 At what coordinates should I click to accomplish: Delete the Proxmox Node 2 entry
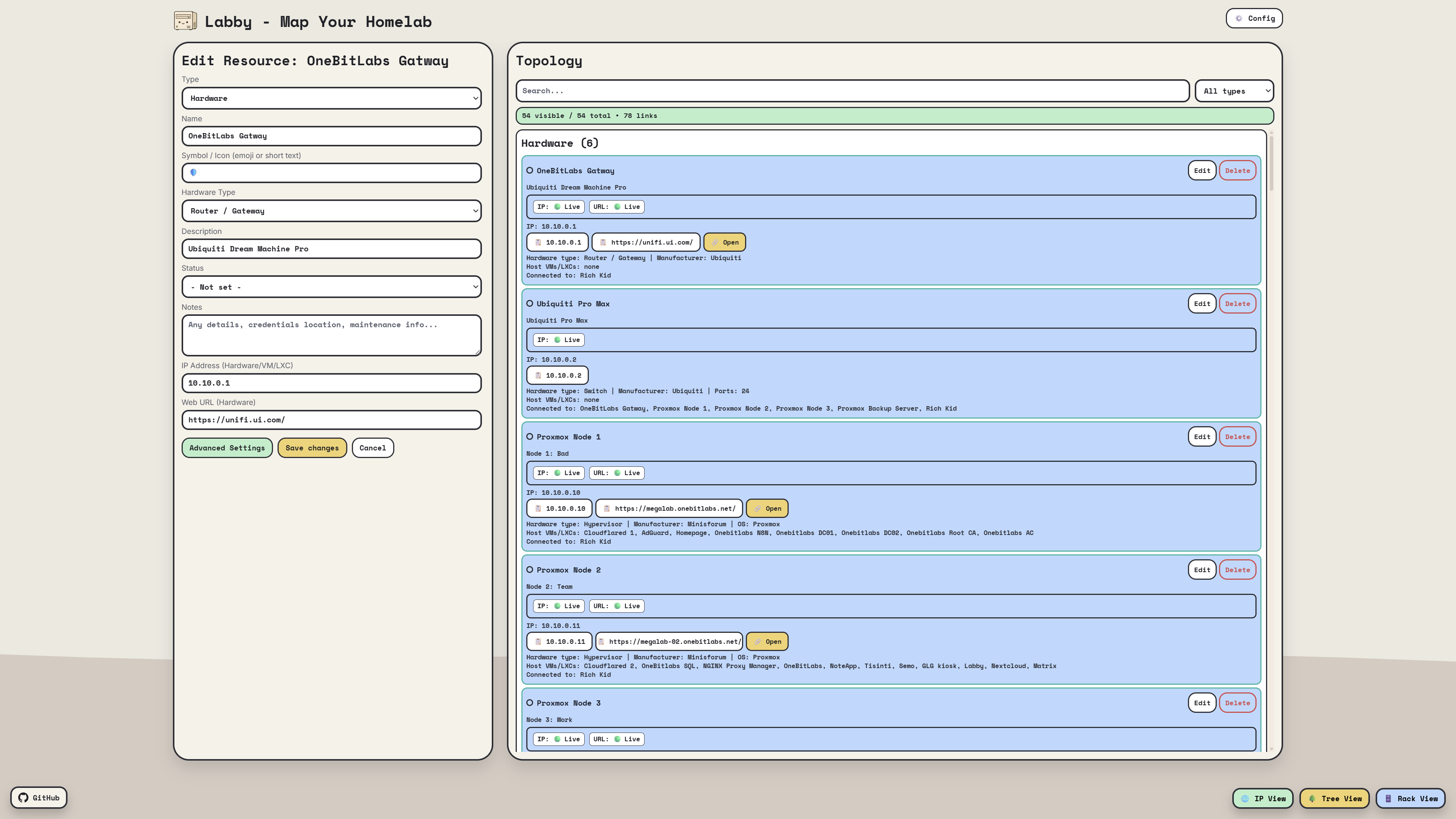pos(1237,570)
